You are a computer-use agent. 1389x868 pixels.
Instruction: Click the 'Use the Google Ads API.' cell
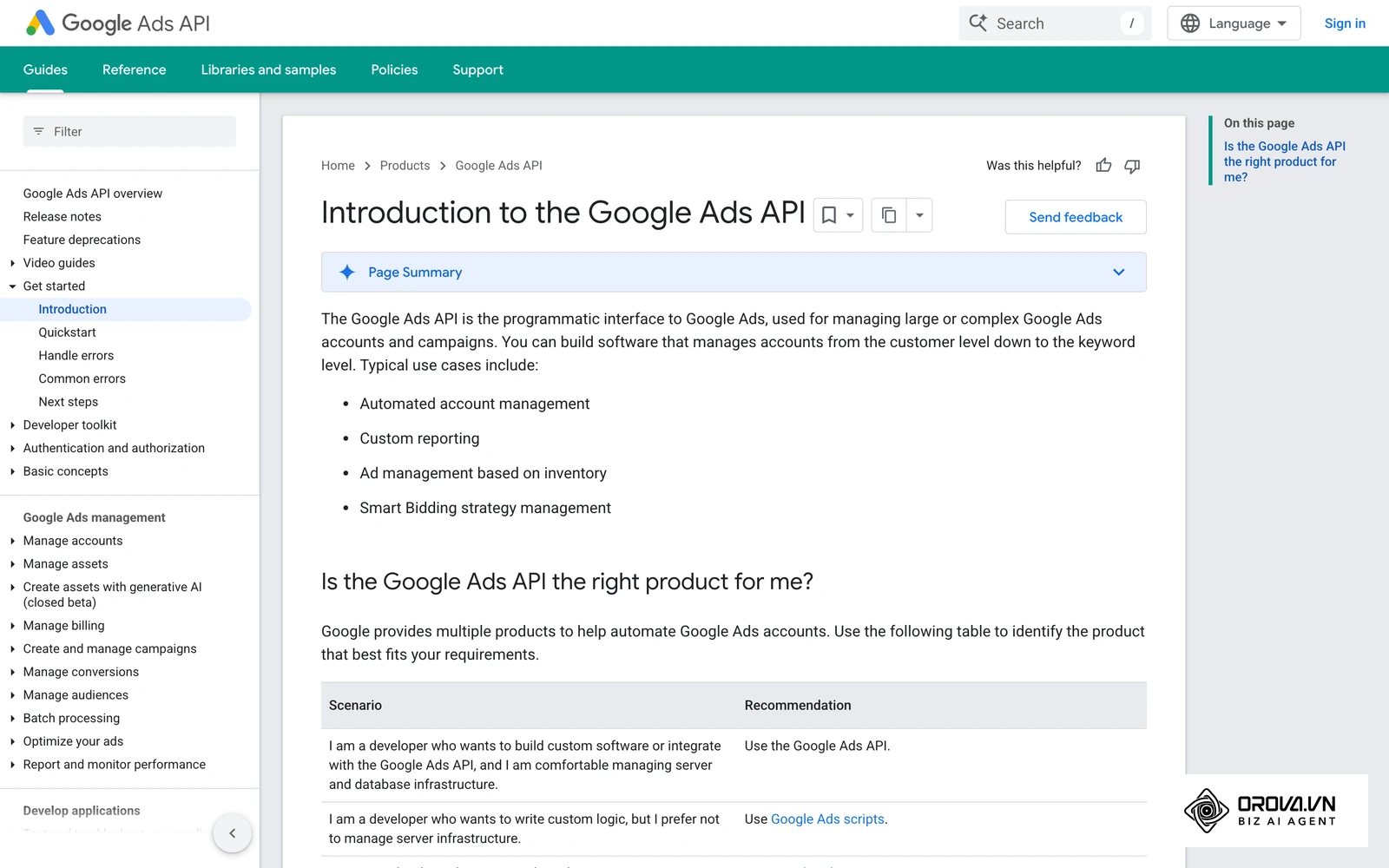pyautogui.click(x=817, y=746)
